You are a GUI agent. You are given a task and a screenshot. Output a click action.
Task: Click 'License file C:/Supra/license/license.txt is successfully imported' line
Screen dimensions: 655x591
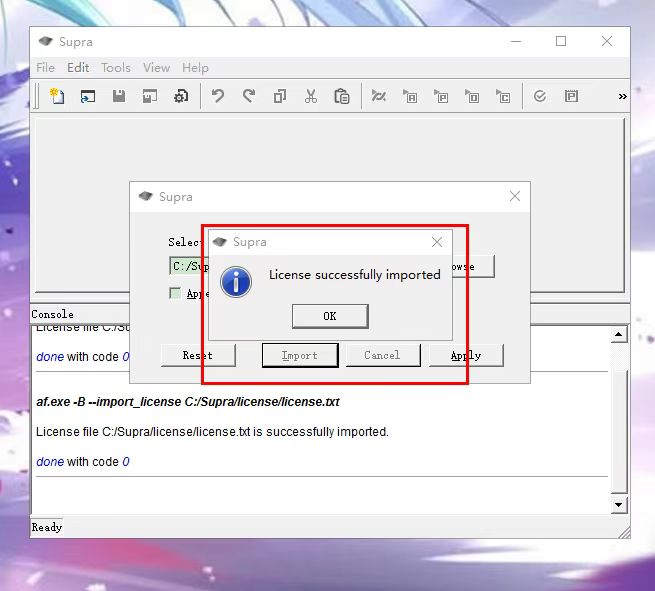(212, 431)
